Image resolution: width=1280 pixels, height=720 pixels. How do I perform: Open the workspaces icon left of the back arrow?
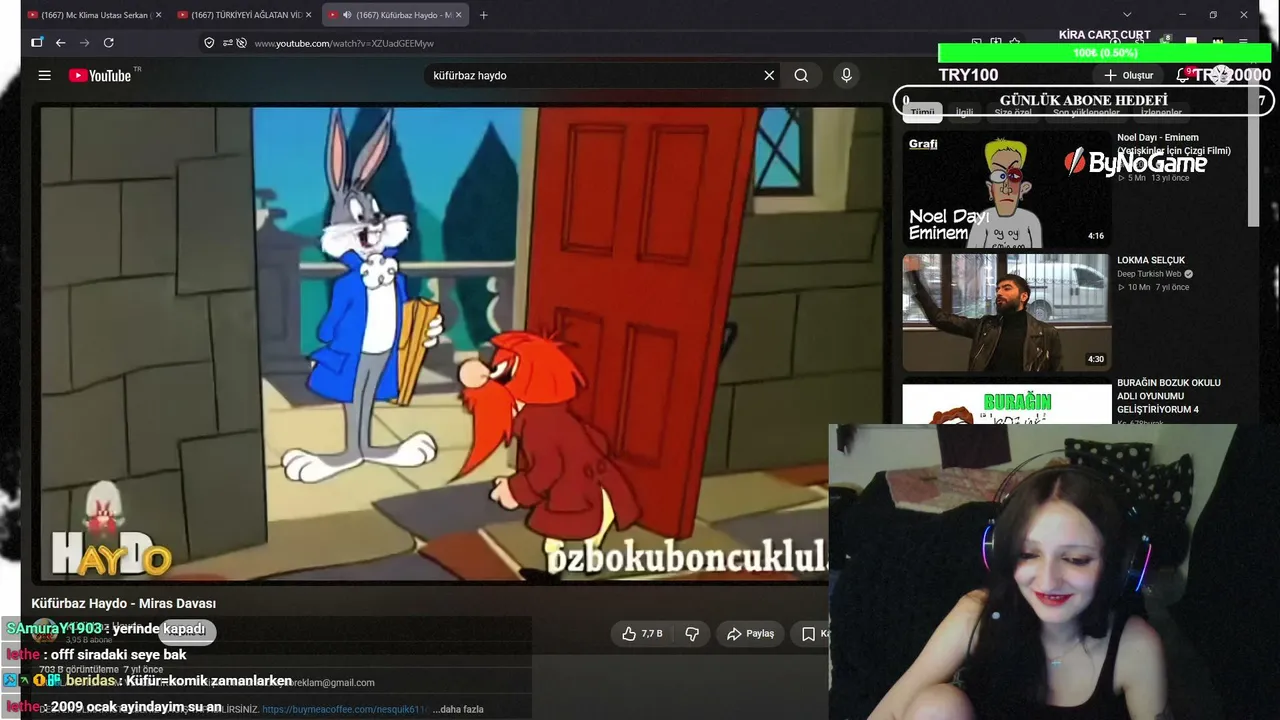(37, 43)
